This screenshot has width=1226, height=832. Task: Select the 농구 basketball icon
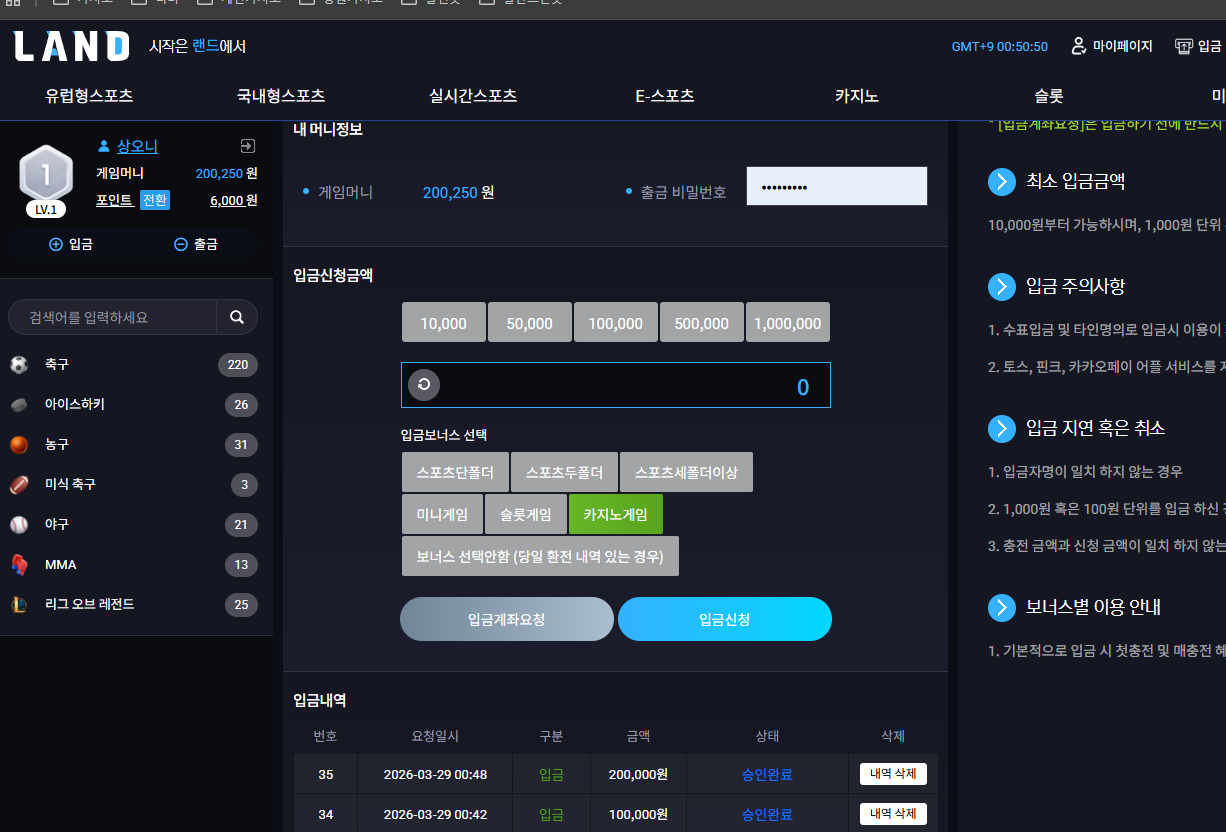pyautogui.click(x=19, y=445)
